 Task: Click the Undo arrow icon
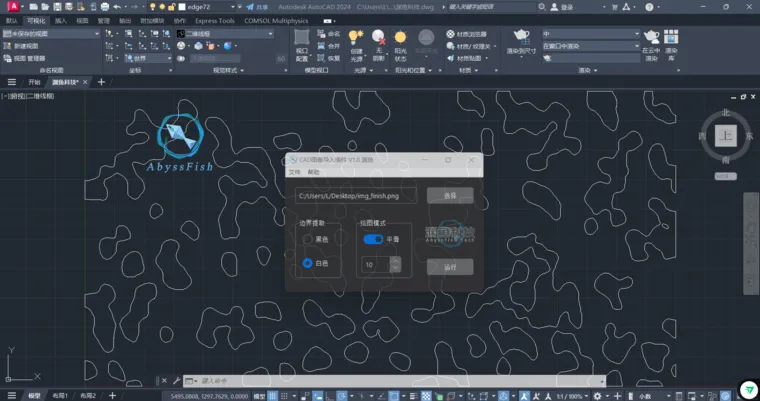pos(117,7)
